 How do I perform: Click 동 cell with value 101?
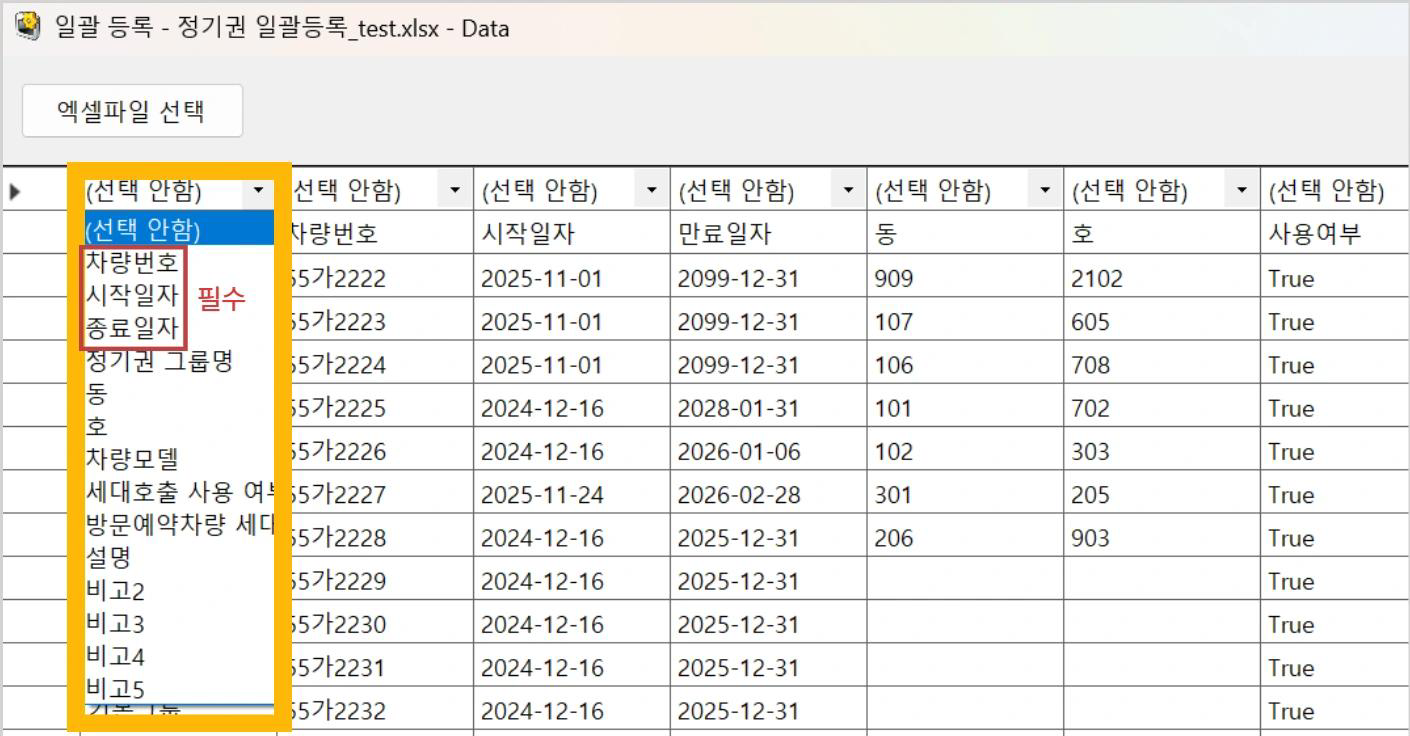tap(965, 408)
